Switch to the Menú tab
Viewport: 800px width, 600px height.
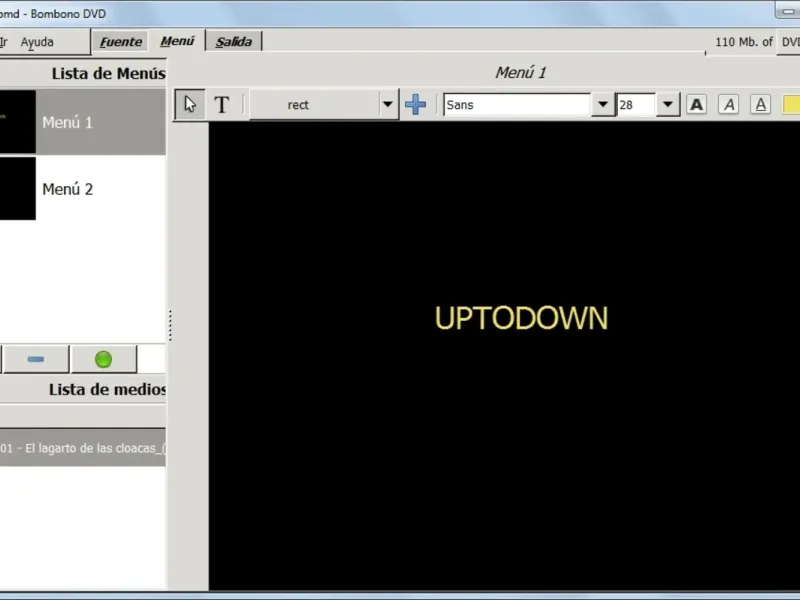coord(177,41)
